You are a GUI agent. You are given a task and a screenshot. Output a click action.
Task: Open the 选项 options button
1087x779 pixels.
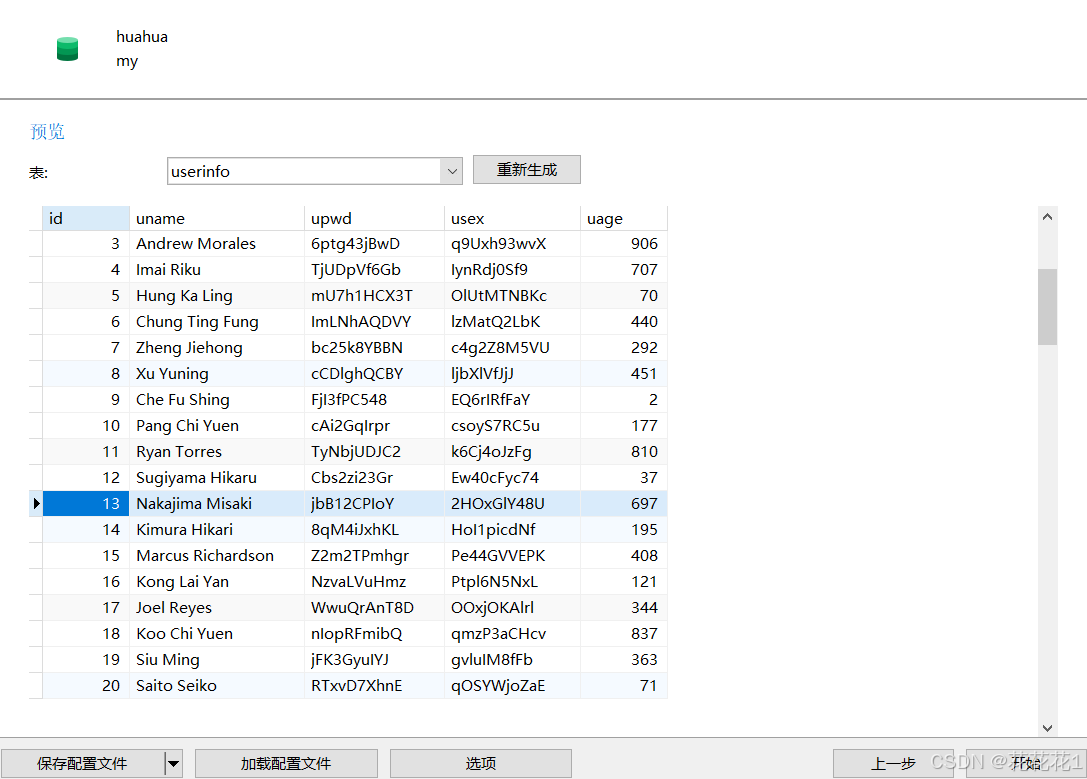480,763
